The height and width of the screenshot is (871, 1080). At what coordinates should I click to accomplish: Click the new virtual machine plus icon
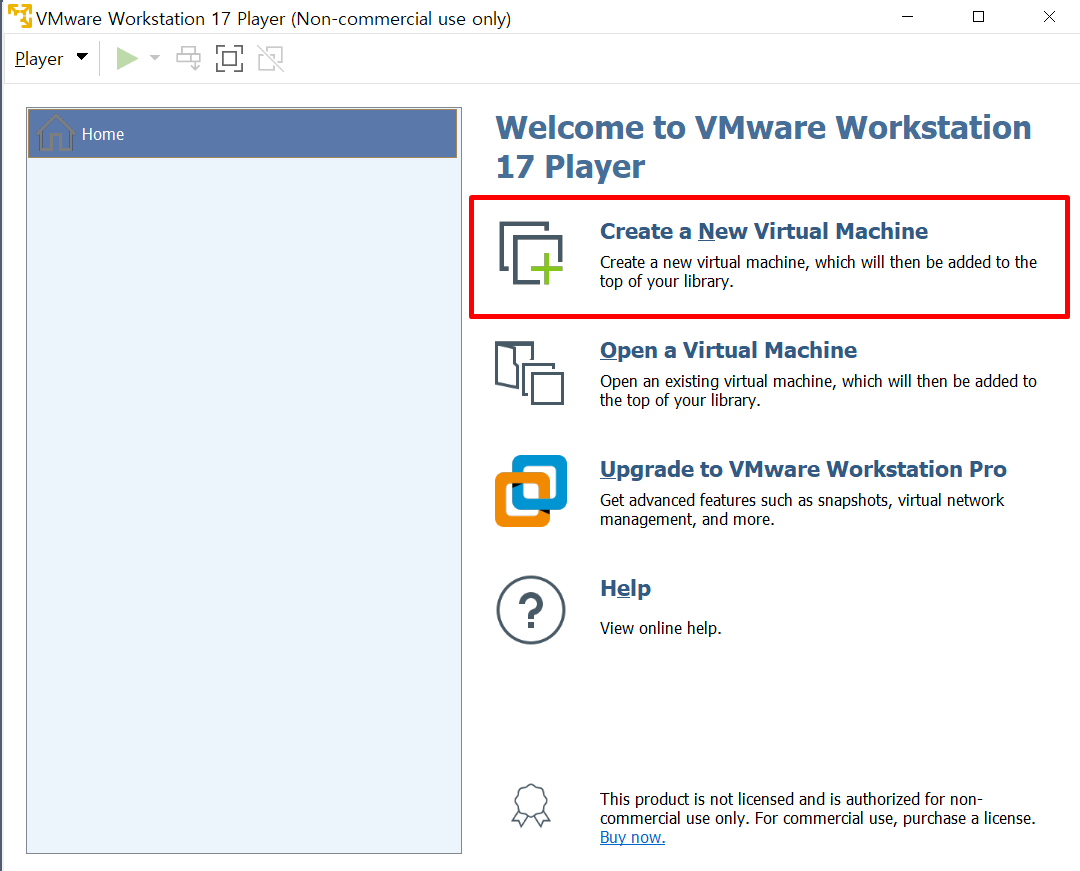tap(531, 253)
